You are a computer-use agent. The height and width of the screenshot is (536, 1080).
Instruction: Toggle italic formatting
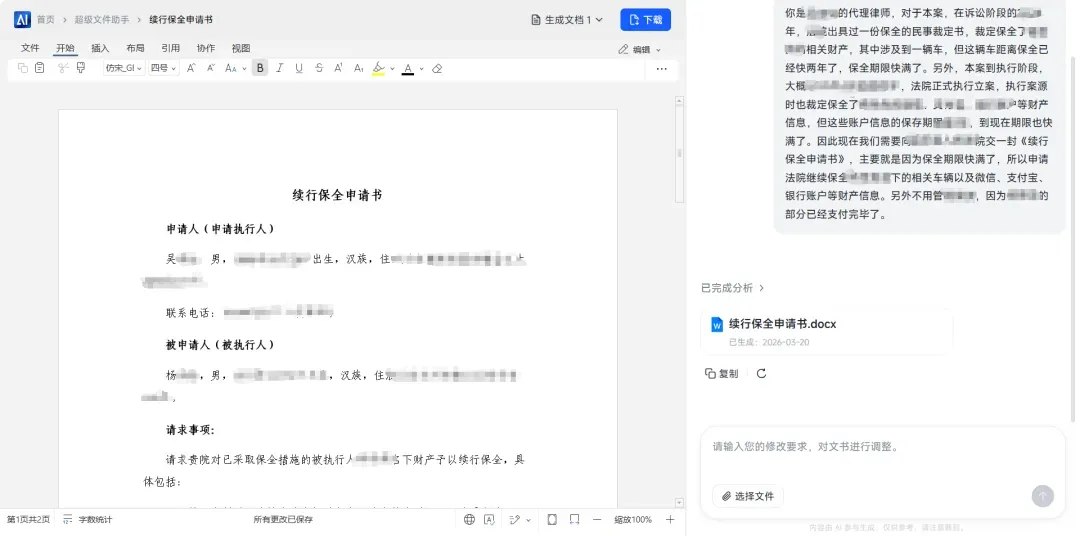tap(279, 68)
